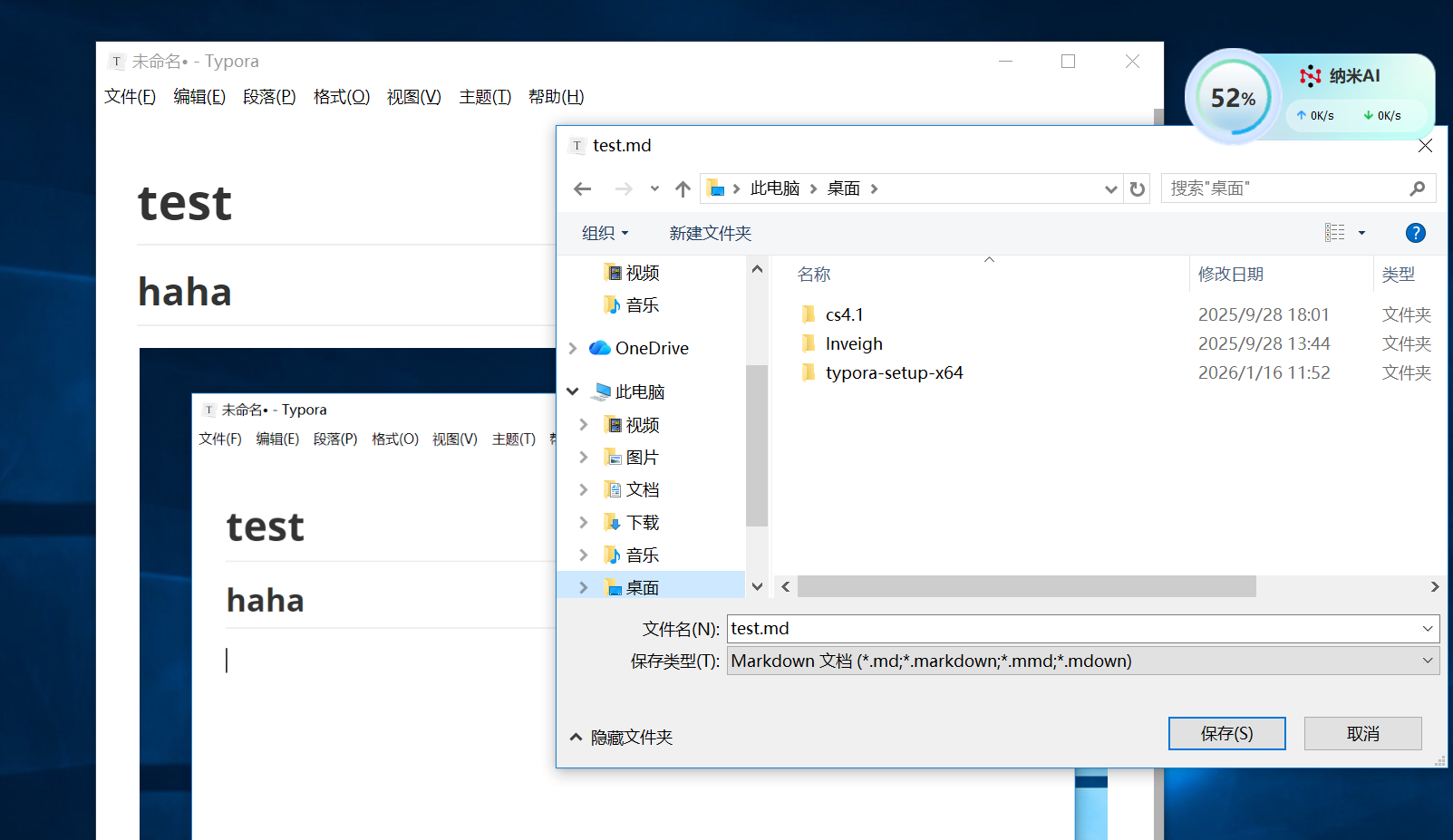Open 组织 menu in dialog

(605, 233)
